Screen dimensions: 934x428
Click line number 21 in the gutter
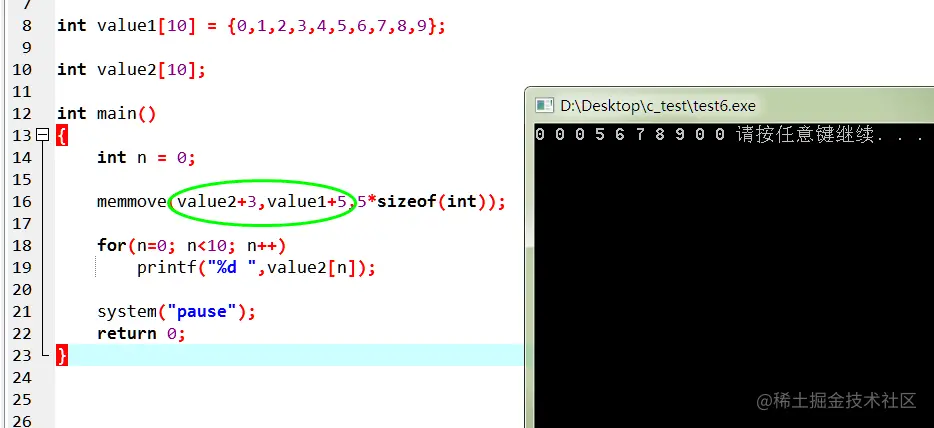22,311
